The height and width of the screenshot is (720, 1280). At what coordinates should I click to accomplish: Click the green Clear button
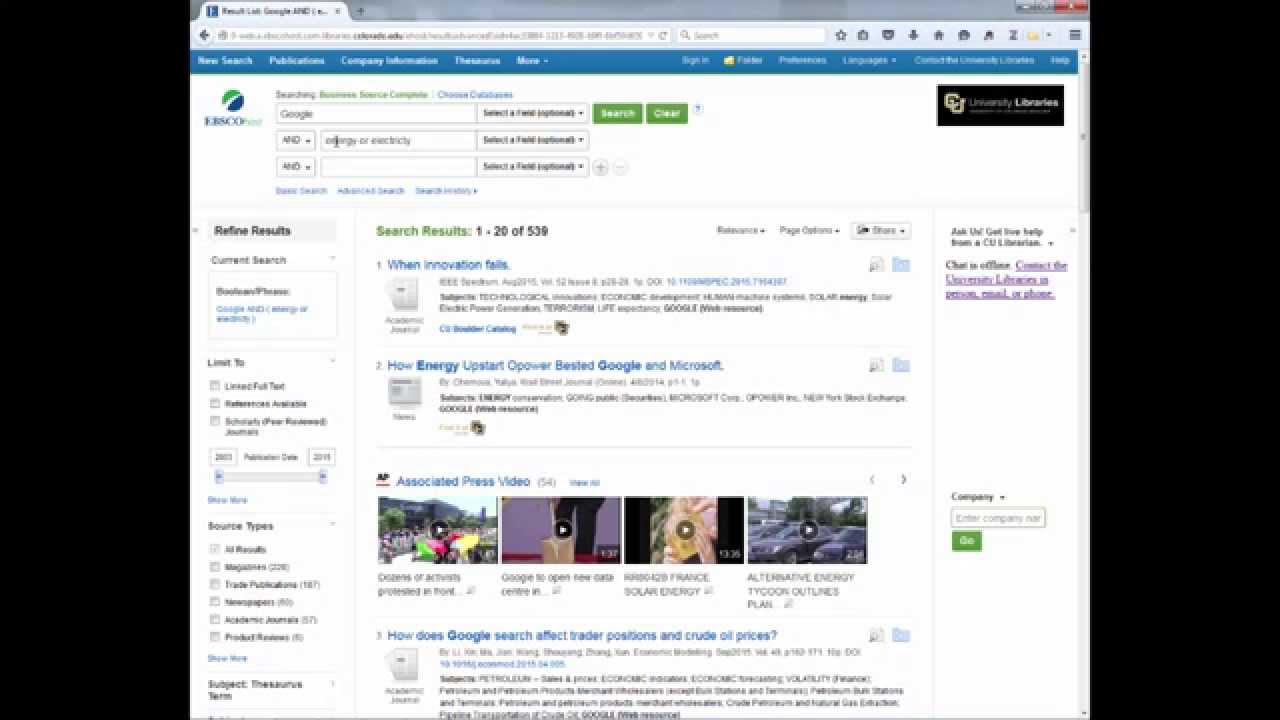(667, 114)
